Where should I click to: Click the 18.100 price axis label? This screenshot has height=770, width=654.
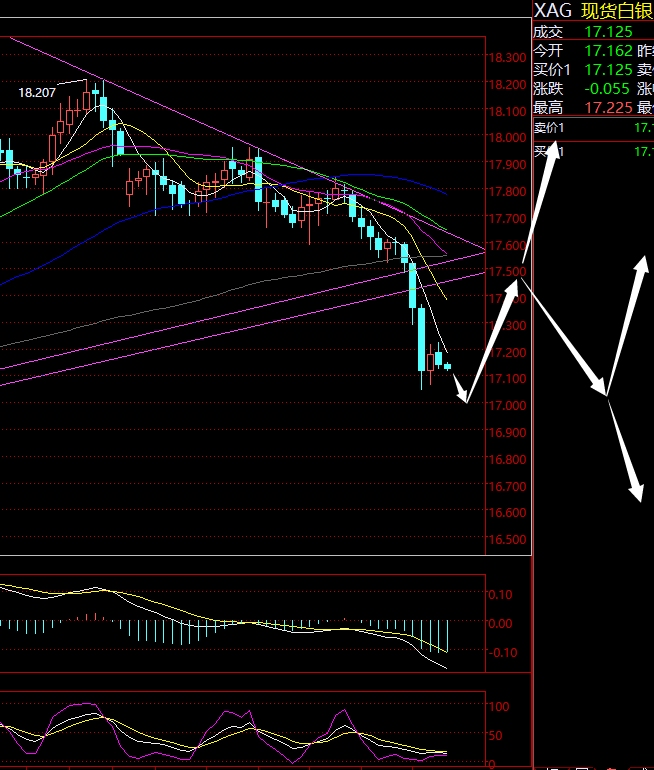(508, 111)
